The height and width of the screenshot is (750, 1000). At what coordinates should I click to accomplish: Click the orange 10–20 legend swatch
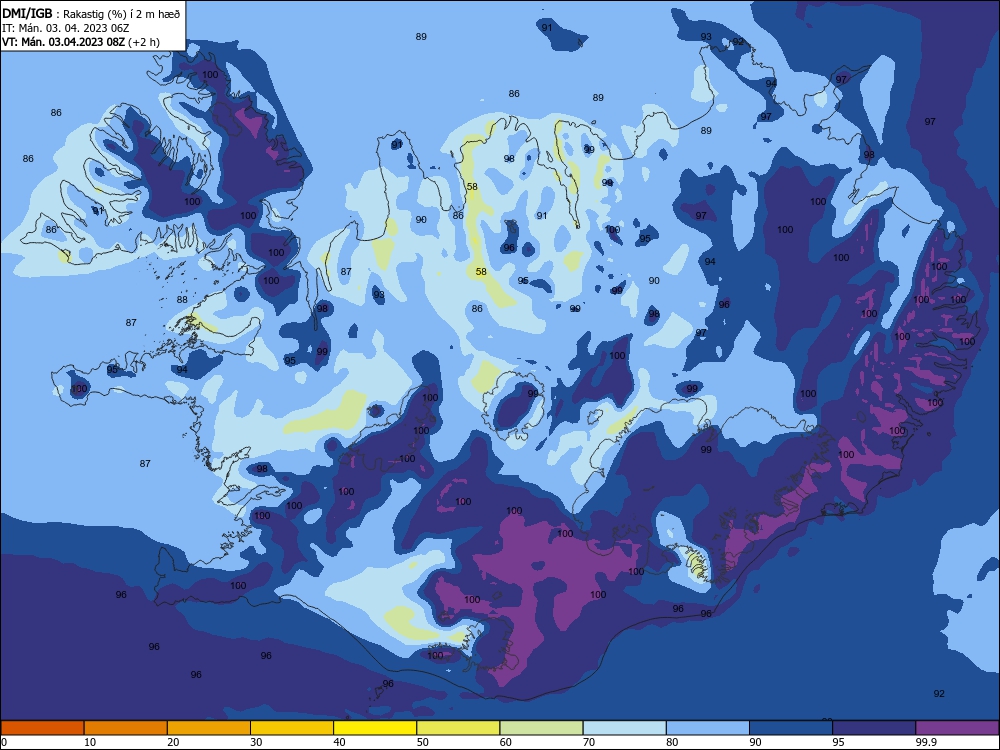[x=126, y=728]
